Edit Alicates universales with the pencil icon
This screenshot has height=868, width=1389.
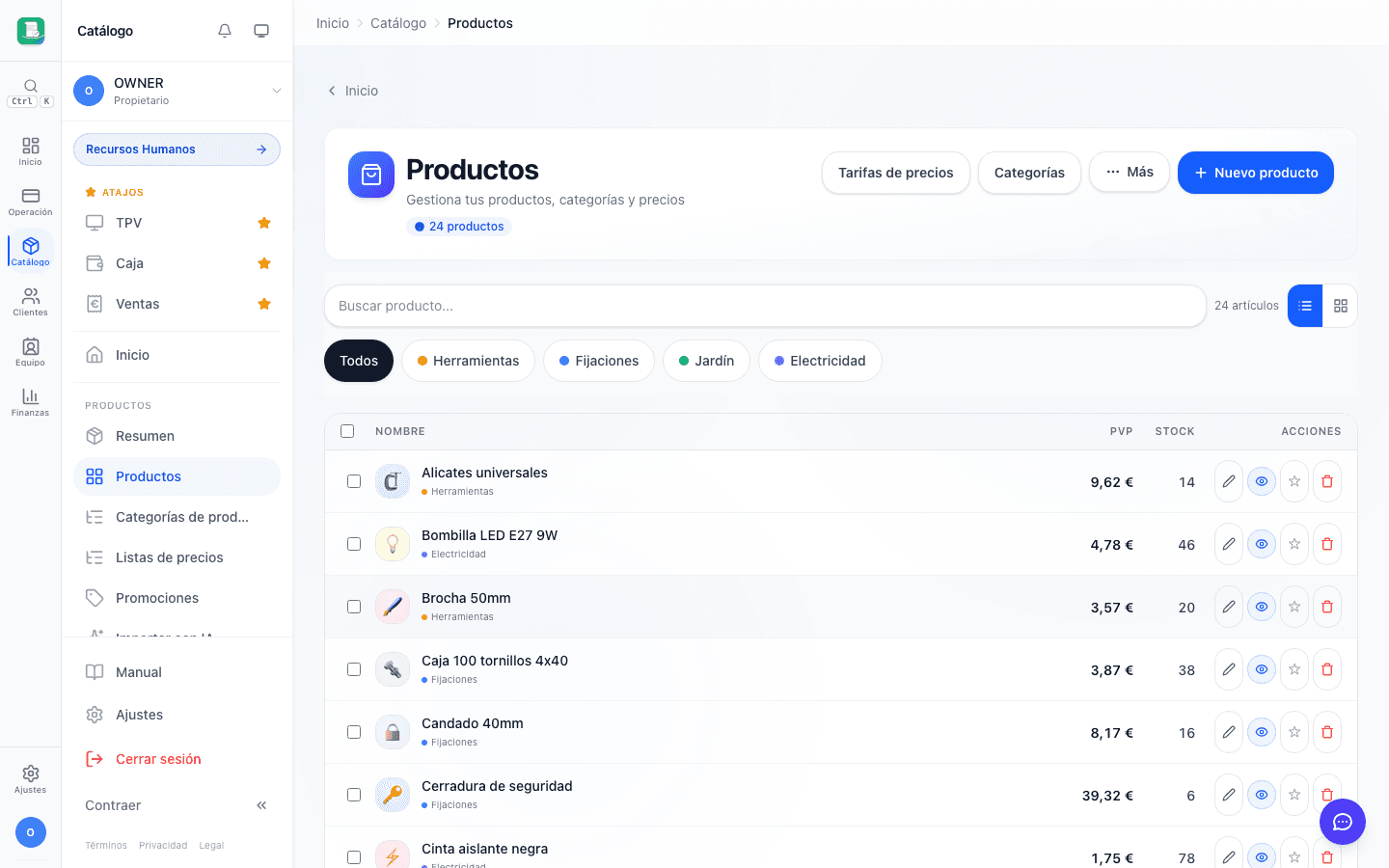coord(1229,481)
